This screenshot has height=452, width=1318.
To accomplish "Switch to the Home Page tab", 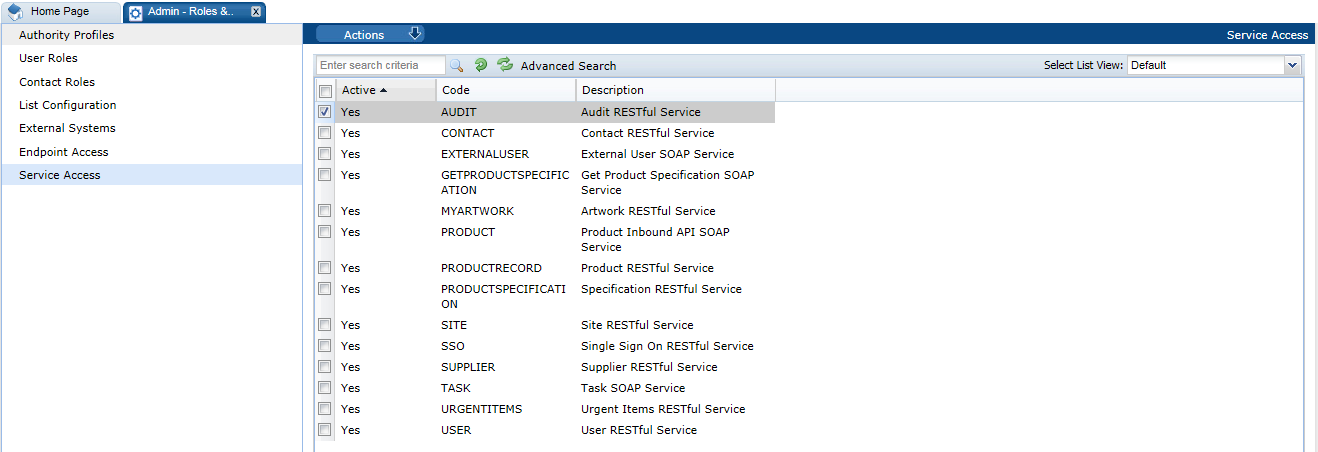I will 60,12.
